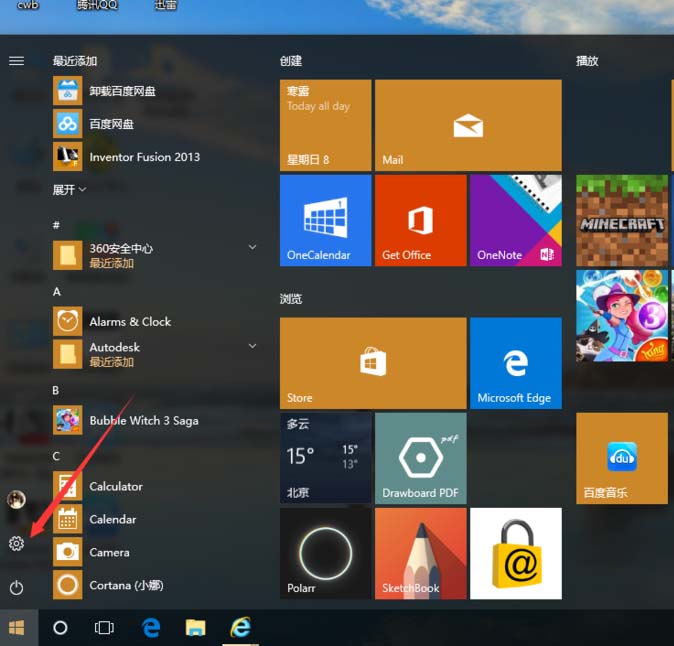Open Inventor Fusion 2013 entry
The image size is (674, 646).
144,157
